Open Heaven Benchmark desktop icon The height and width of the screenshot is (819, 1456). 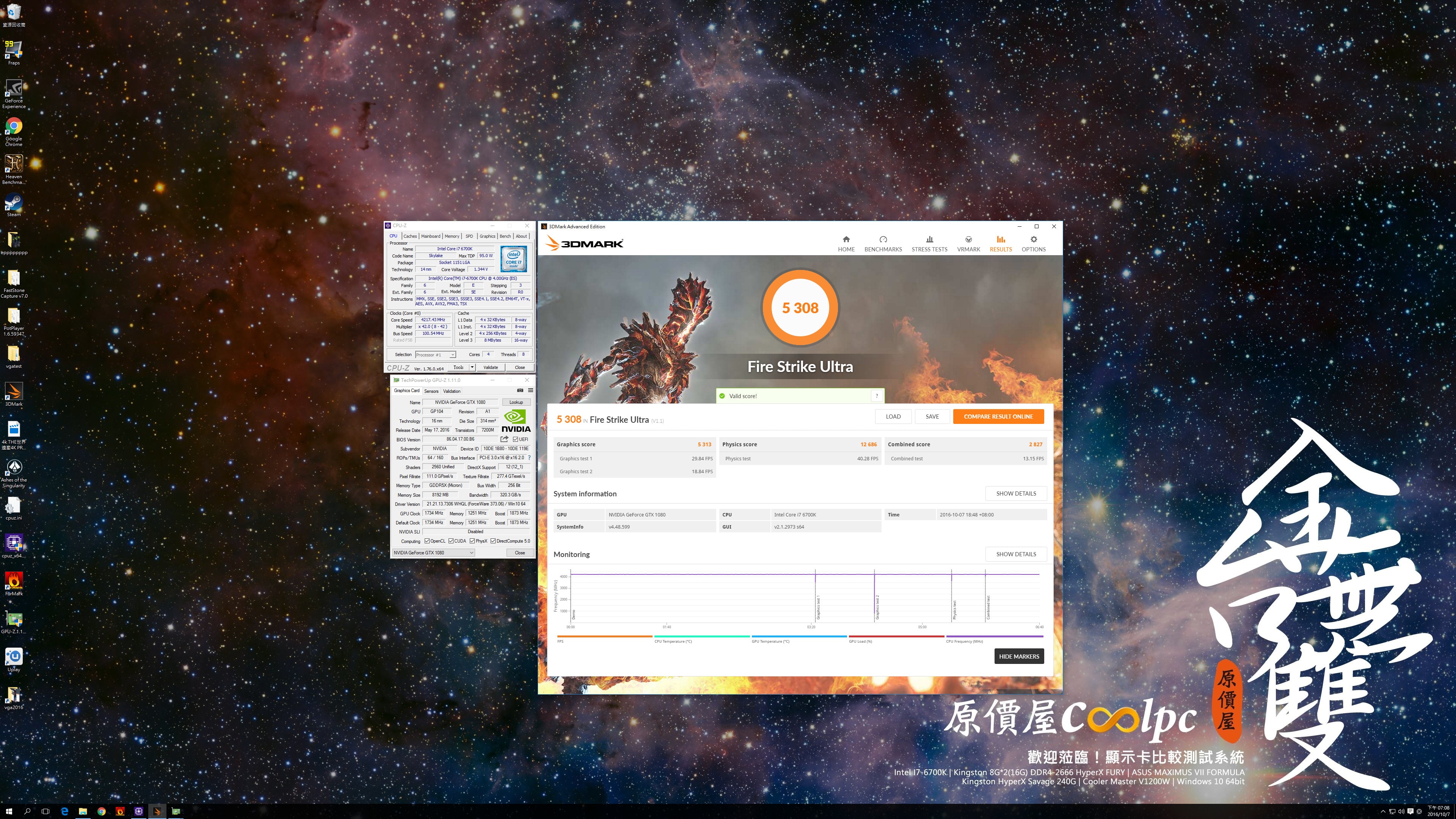click(x=14, y=169)
